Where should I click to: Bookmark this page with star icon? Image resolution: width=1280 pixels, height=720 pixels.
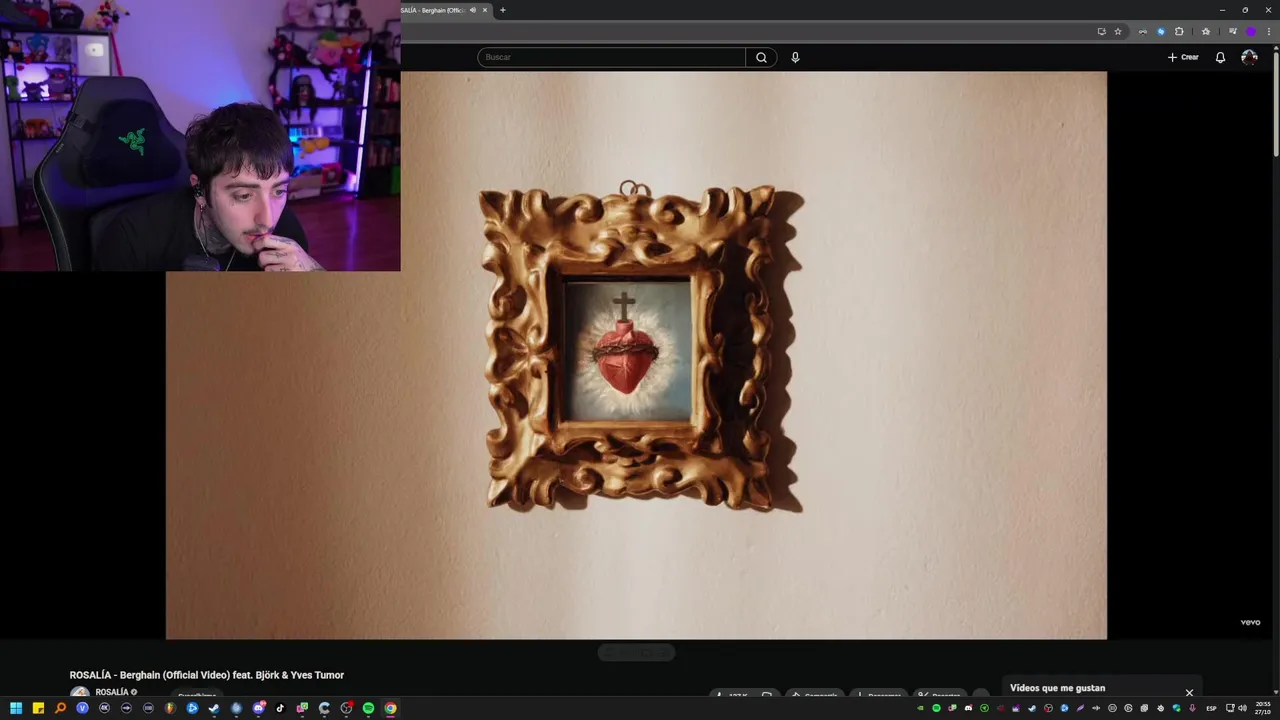click(x=1118, y=31)
